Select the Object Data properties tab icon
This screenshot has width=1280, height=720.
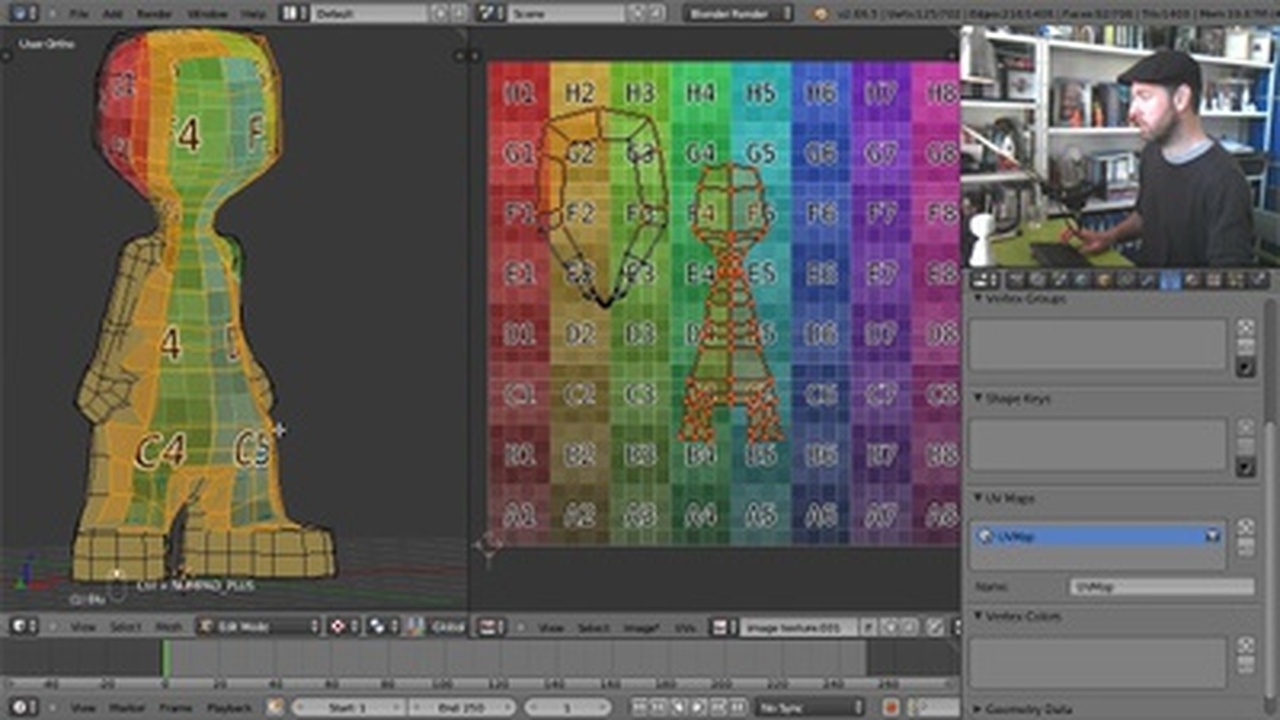pos(1169,281)
